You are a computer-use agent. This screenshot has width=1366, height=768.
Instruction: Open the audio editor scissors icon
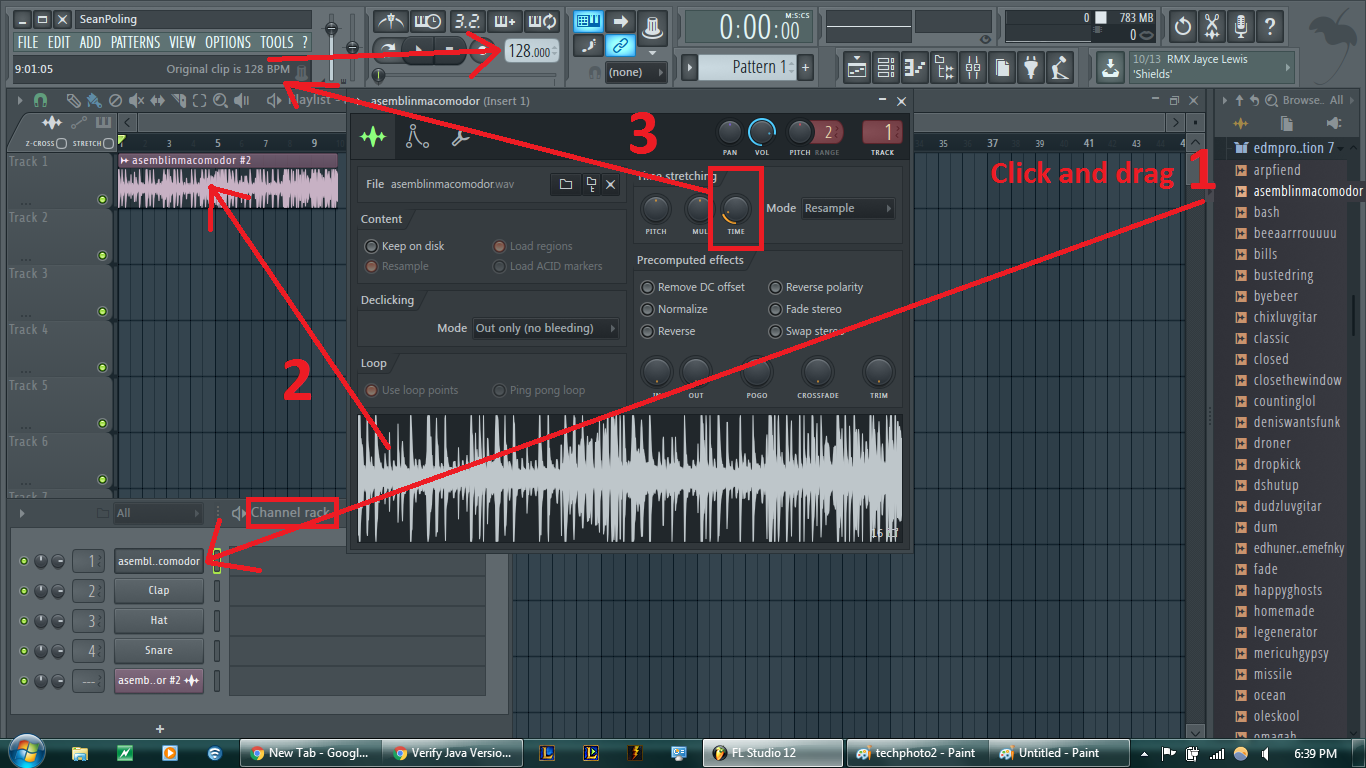tap(1212, 26)
